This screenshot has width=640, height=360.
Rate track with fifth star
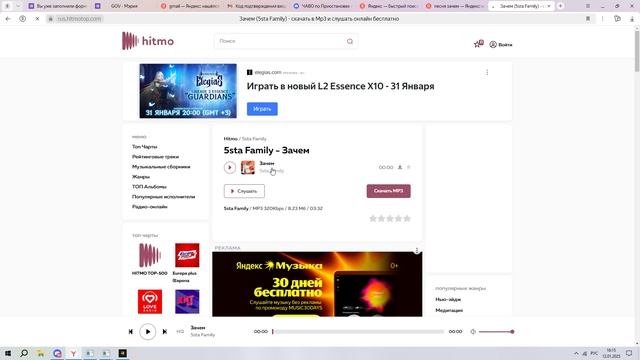coord(407,218)
